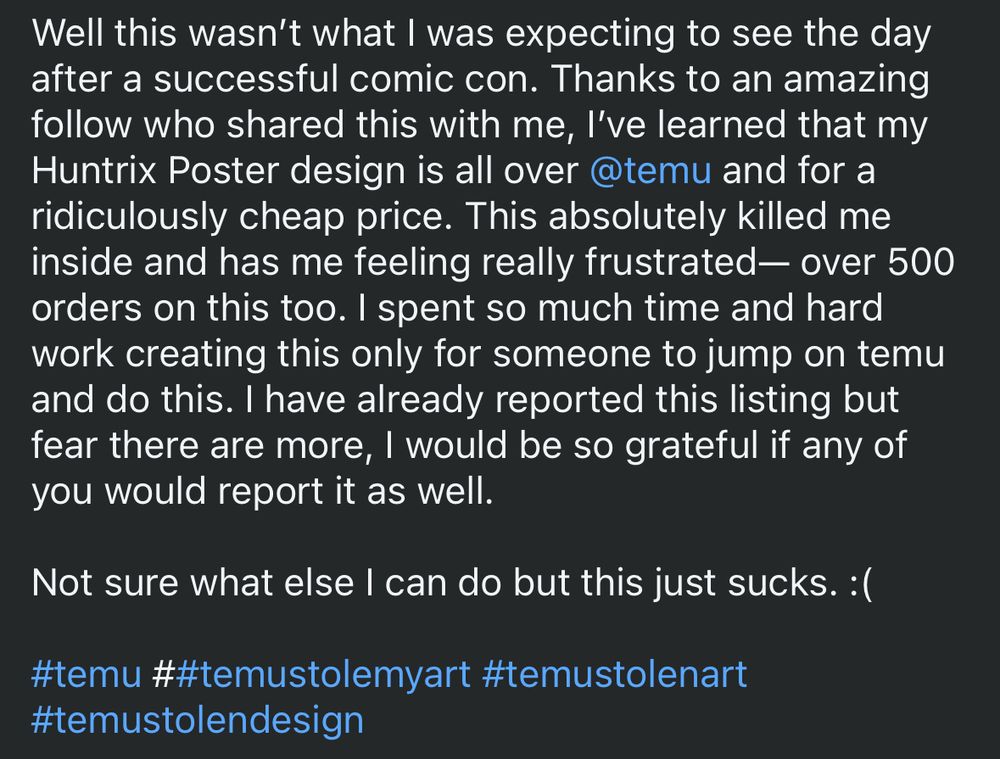Click the phrase 'absolutely killed me'
The height and width of the screenshot is (759, 1000).
click(x=719, y=217)
